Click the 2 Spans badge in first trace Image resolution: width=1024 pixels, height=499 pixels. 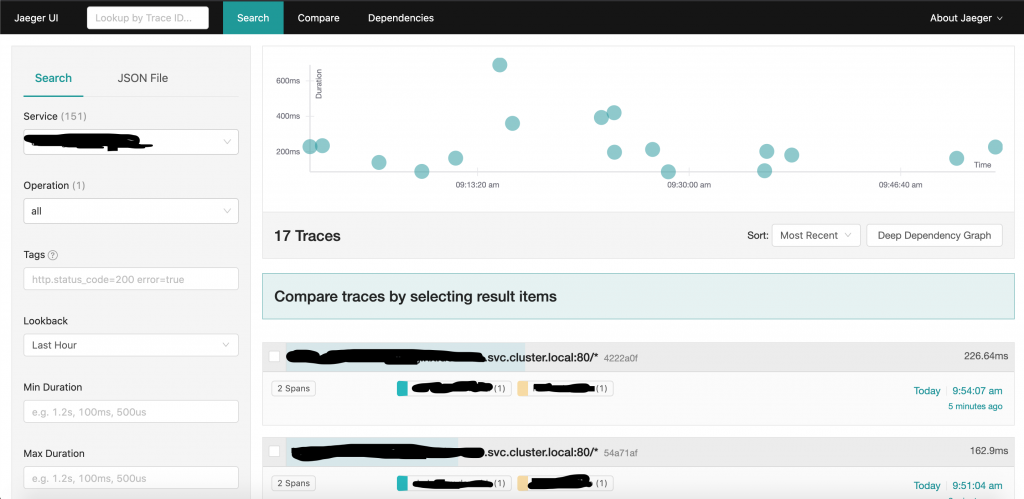coord(293,389)
